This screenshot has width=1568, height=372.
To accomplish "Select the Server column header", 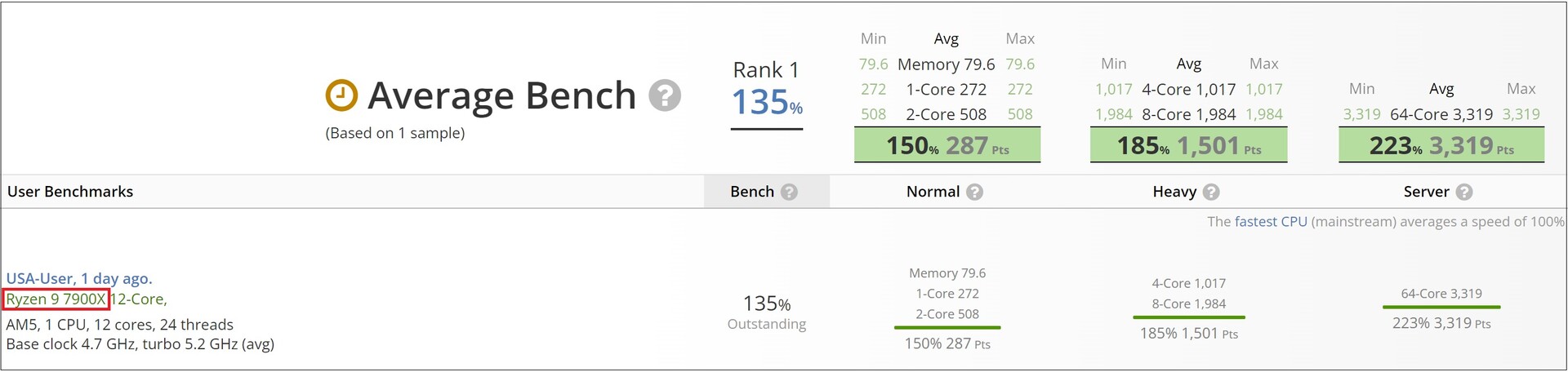I will [1426, 192].
